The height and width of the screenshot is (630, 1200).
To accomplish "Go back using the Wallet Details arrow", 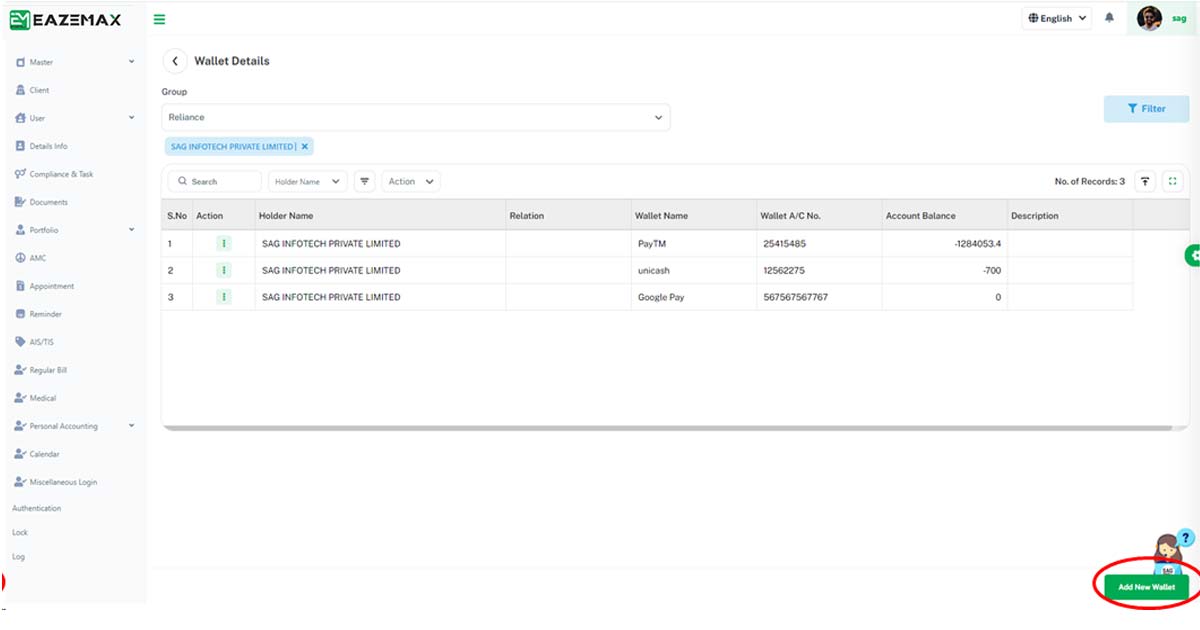I will [x=175, y=61].
